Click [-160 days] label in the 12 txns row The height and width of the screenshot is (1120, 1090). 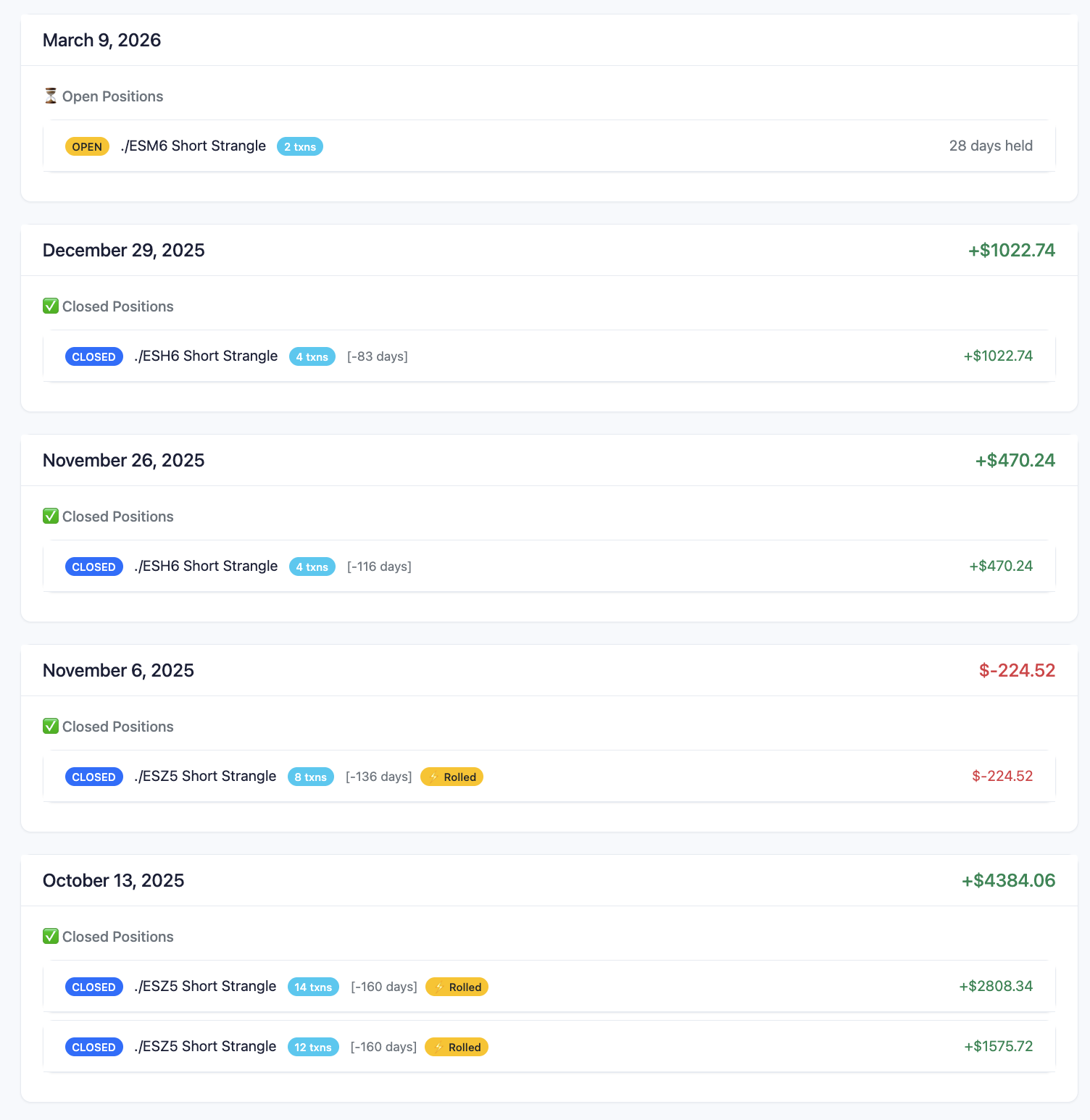pos(383,1047)
